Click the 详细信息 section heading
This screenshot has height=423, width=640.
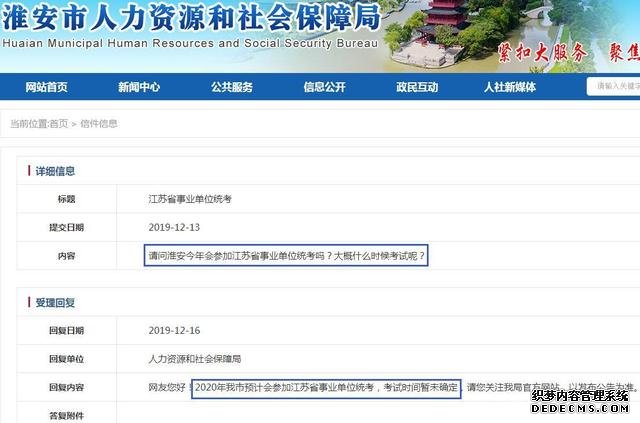tap(55, 171)
